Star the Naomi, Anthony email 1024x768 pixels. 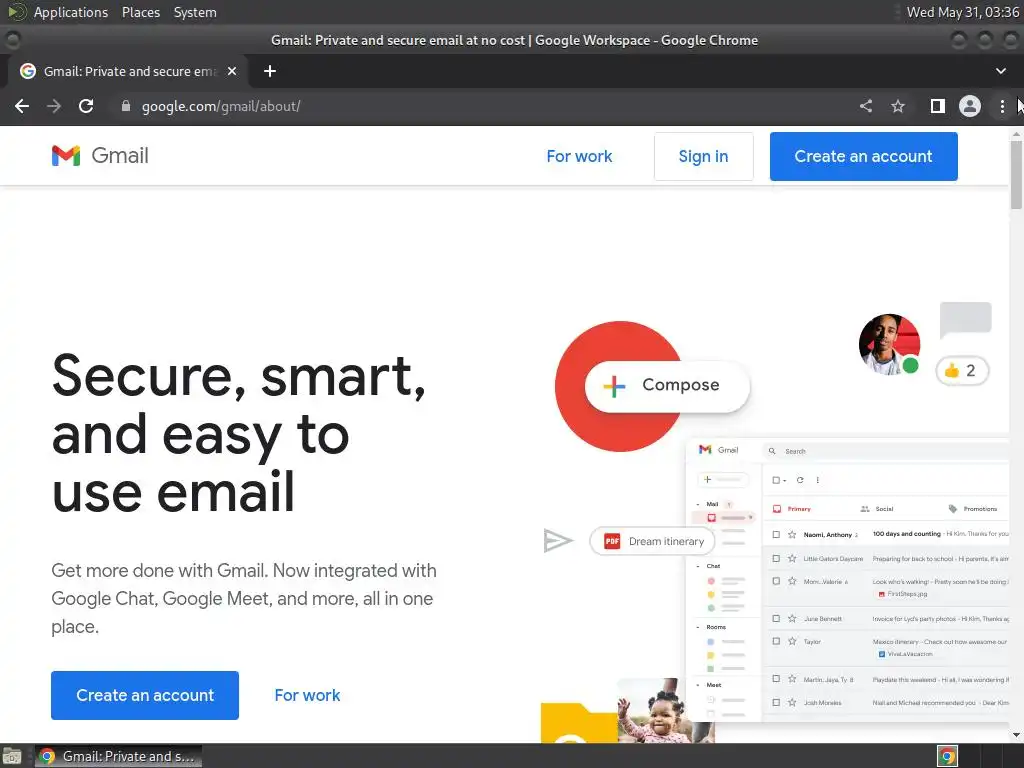[792, 534]
